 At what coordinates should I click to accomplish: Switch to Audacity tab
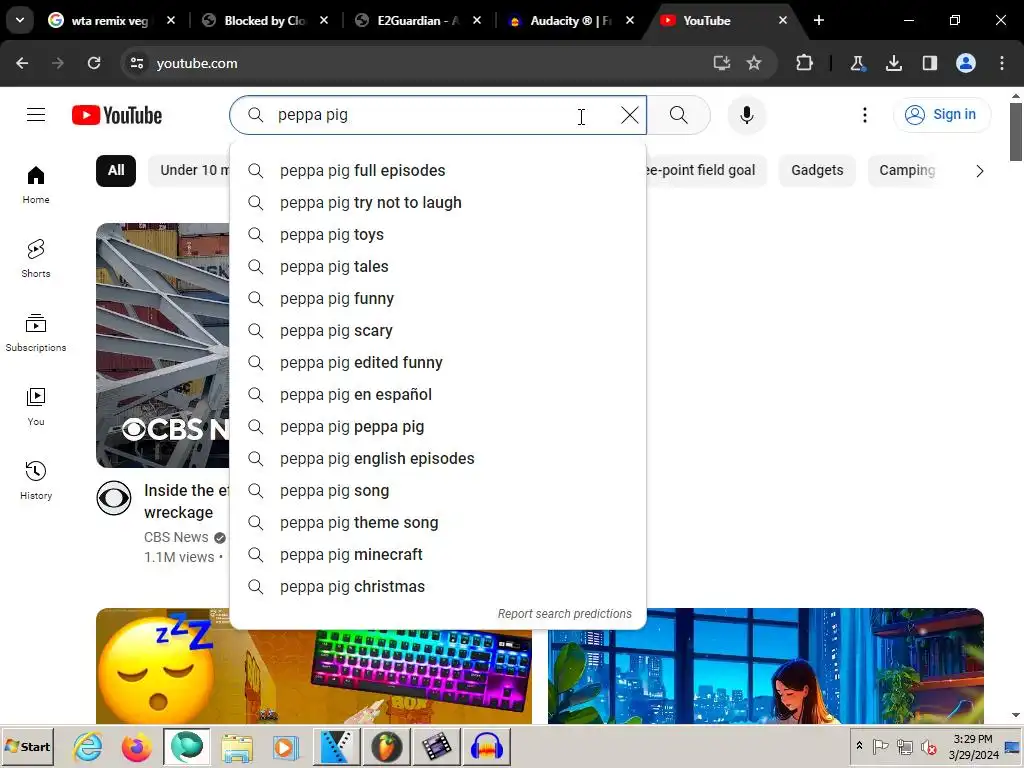point(570,21)
